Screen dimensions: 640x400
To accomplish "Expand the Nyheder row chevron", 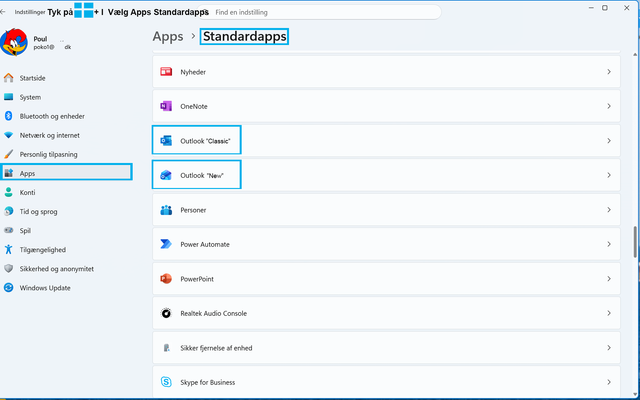I will [609, 72].
